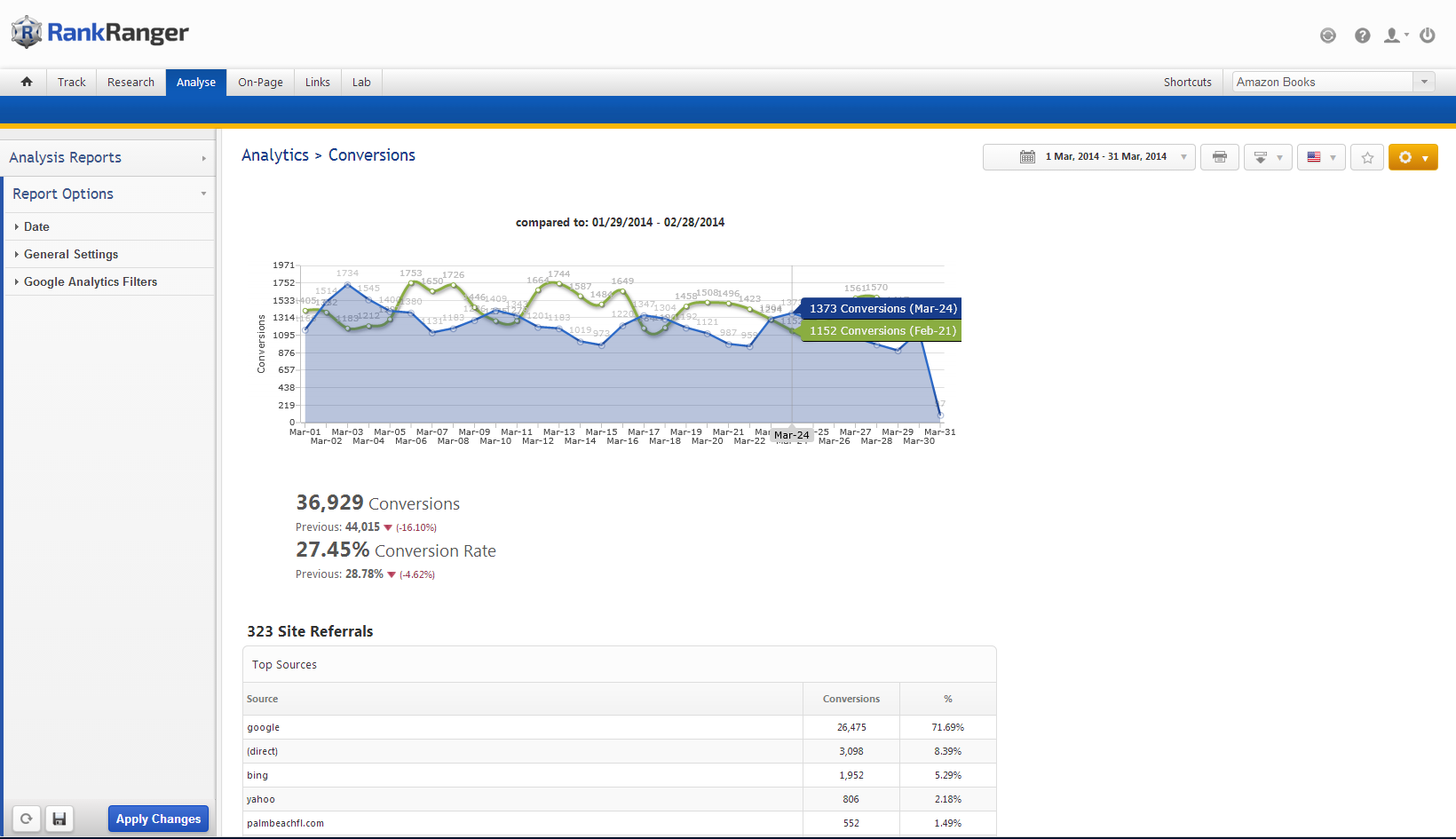Open the date range picker dropdown
The image size is (1456, 839).
pyautogui.click(x=1089, y=157)
